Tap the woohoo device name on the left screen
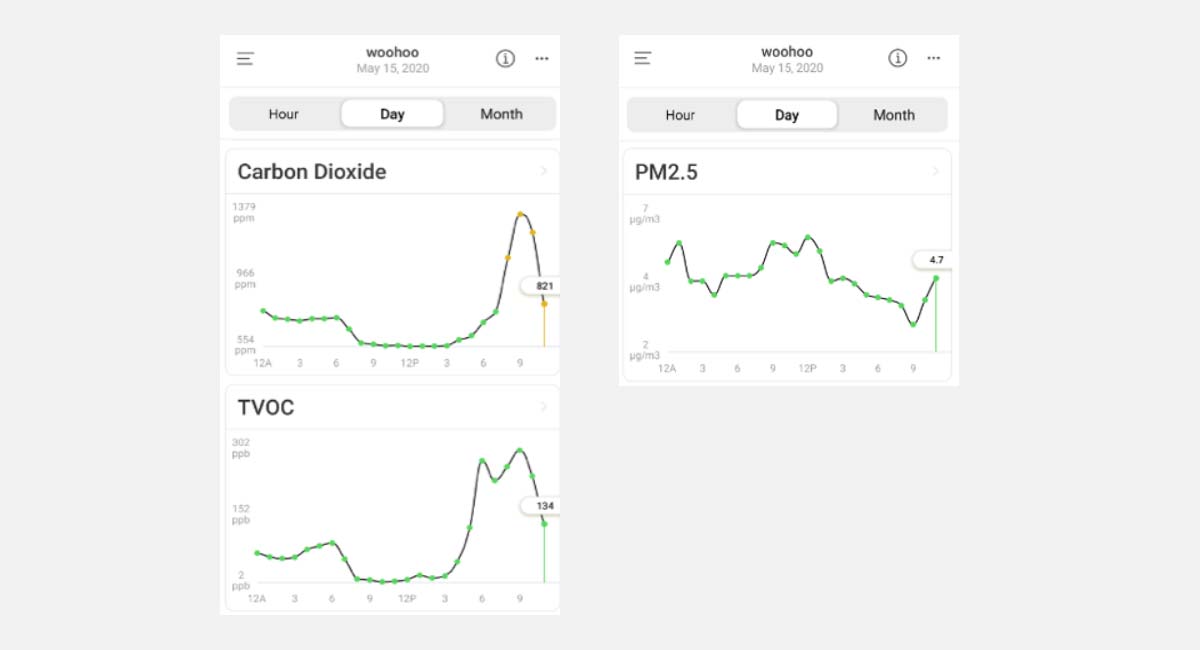The height and width of the screenshot is (650, 1200). 392,52
